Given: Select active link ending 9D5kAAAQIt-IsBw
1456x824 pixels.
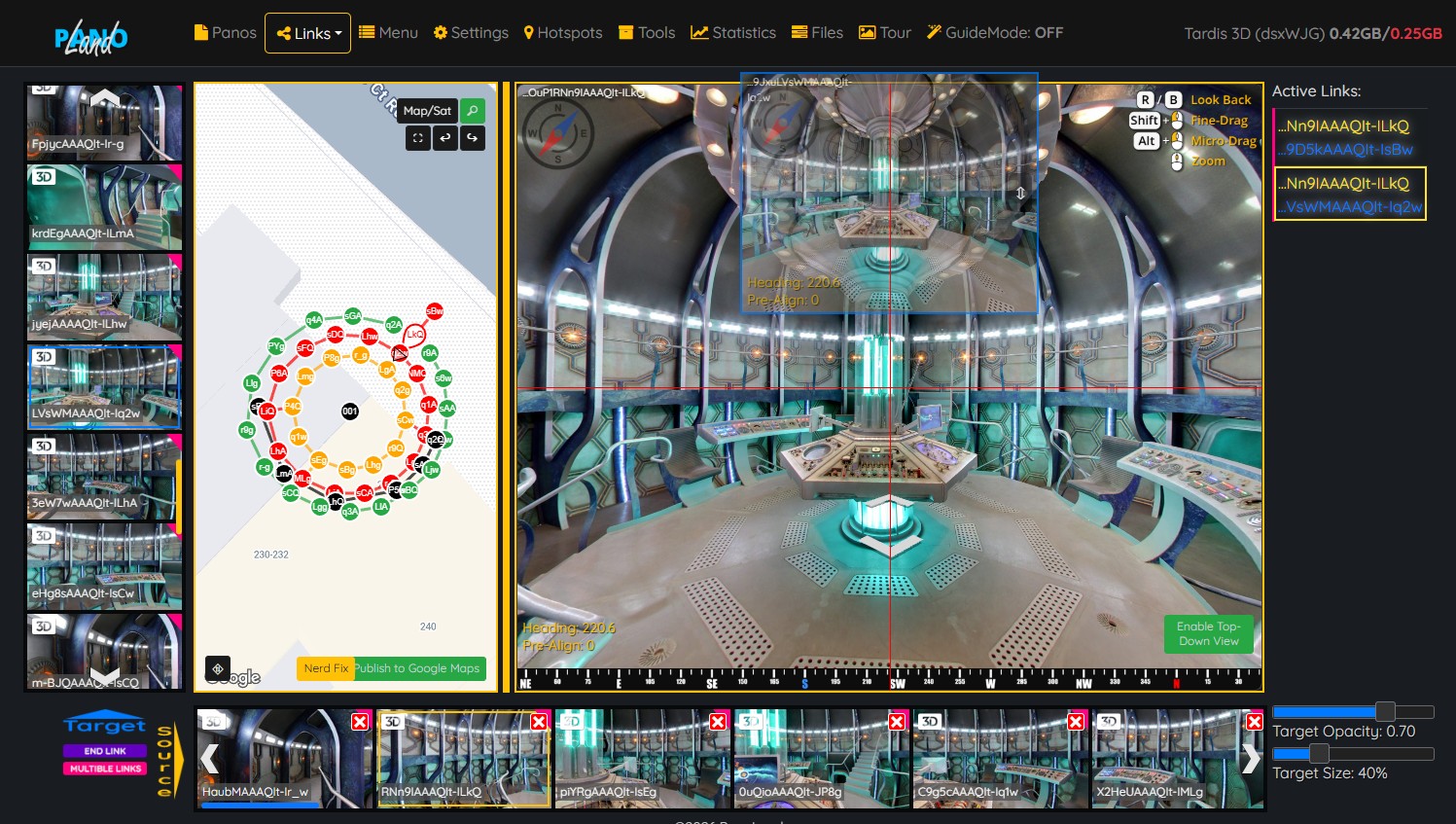Looking at the screenshot, I should point(1350,150).
